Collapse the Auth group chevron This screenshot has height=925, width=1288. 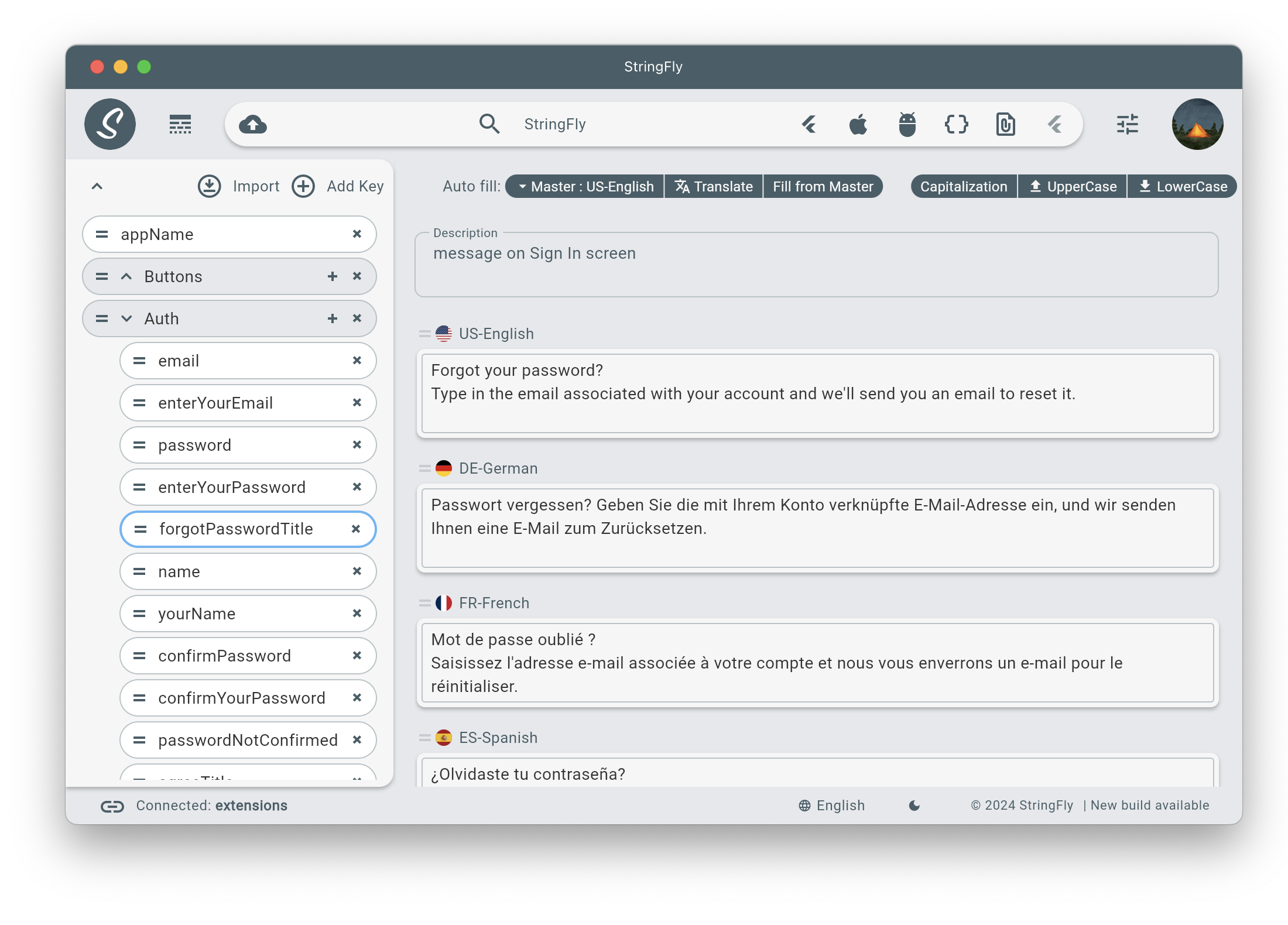(x=126, y=318)
